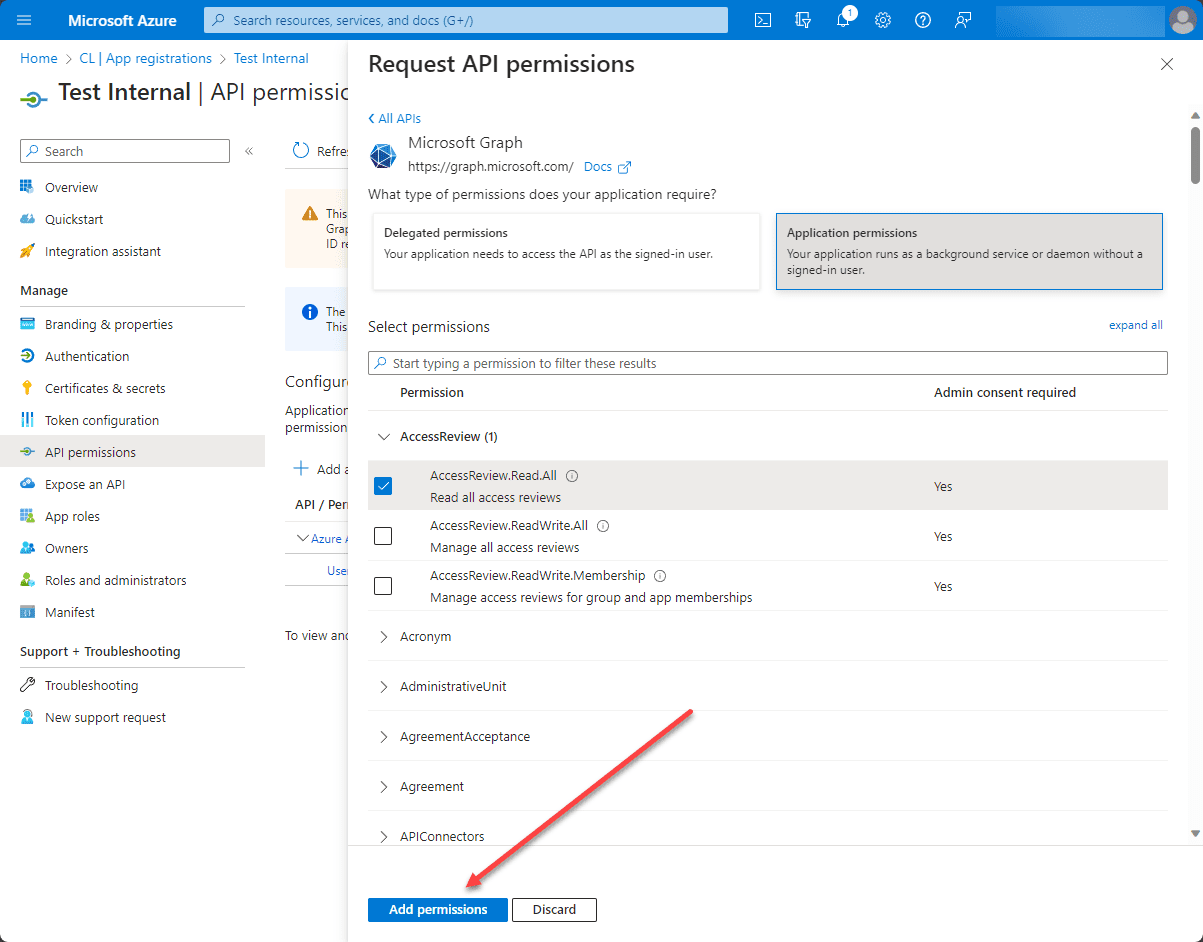The height and width of the screenshot is (942, 1203).
Task: Open Troubleshooting in sidebar
Action: pos(91,685)
